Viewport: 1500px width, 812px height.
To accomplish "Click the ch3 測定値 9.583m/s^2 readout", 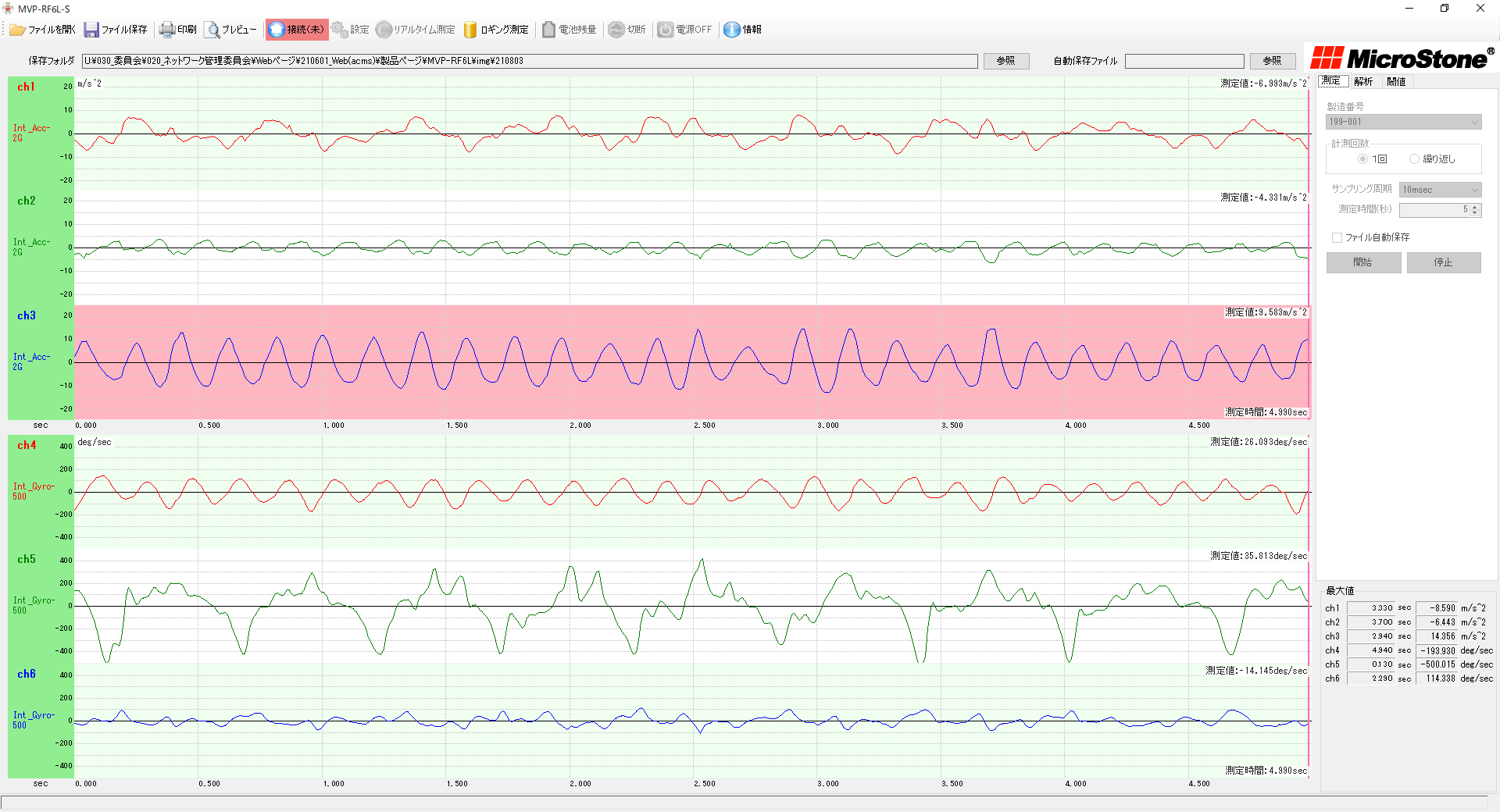I will (1266, 312).
